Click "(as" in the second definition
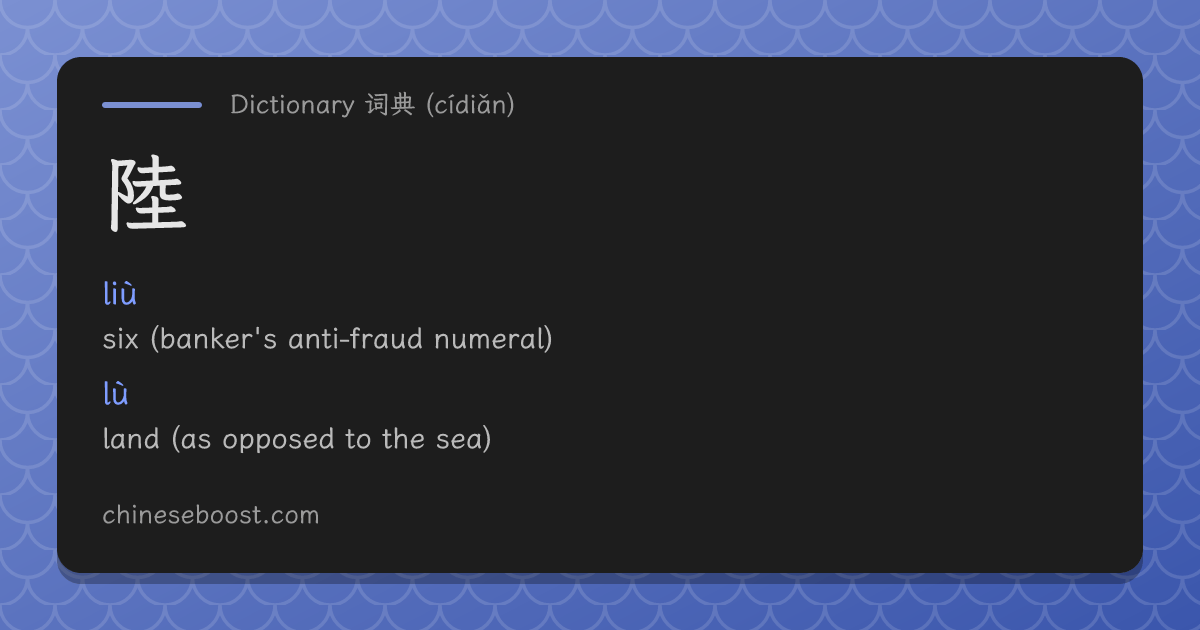This screenshot has height=630, width=1200. click(x=191, y=439)
